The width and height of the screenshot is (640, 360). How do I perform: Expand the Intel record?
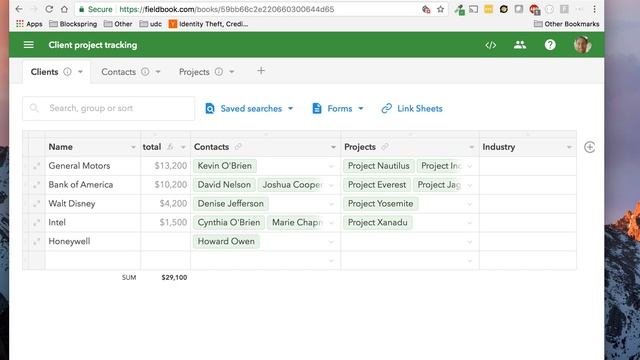(36, 222)
